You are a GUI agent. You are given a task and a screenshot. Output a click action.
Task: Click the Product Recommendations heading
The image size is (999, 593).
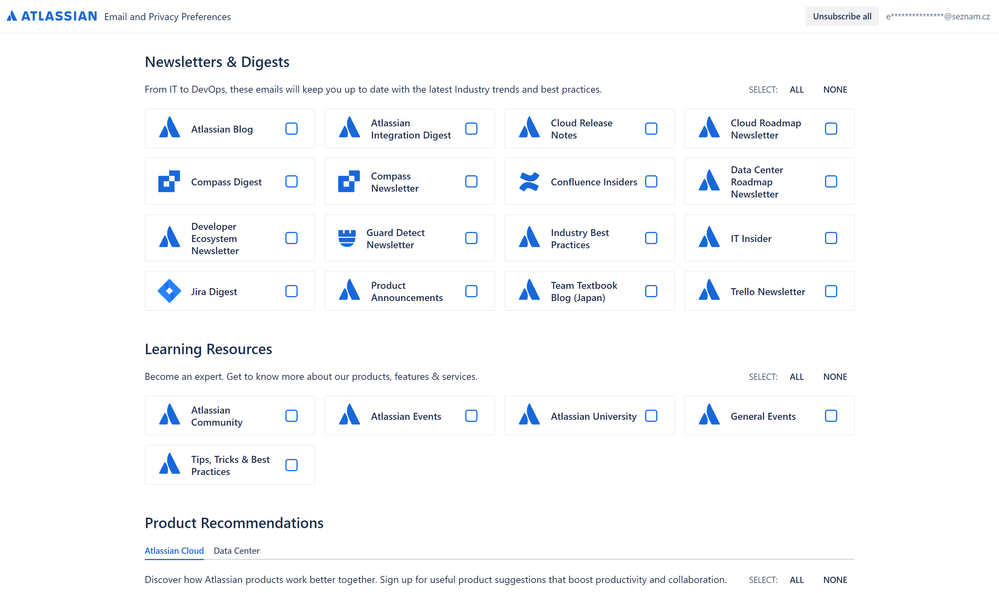click(x=234, y=523)
